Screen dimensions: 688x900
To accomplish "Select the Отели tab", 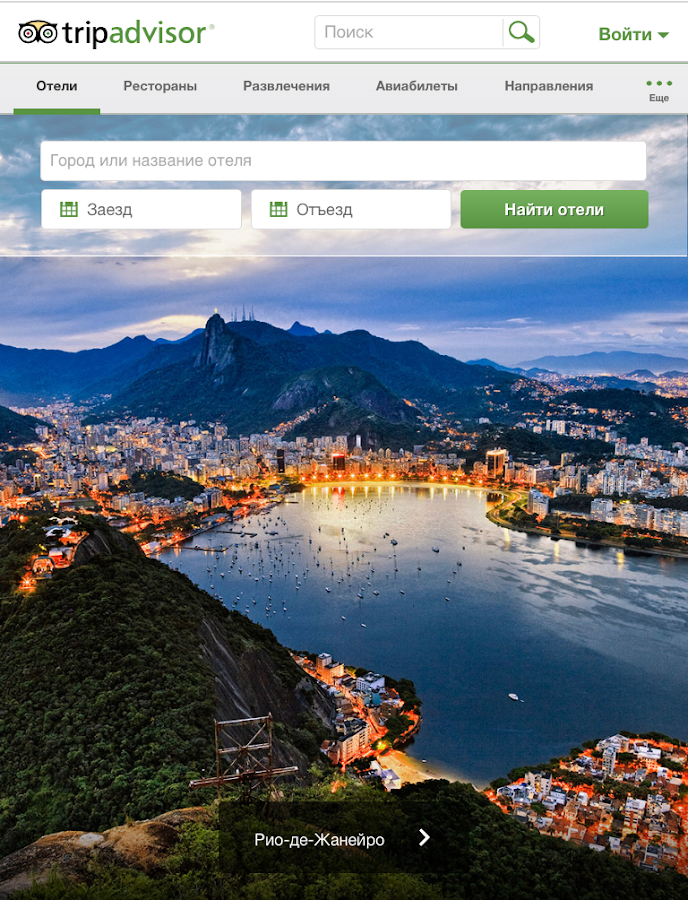I will pyautogui.click(x=57, y=86).
